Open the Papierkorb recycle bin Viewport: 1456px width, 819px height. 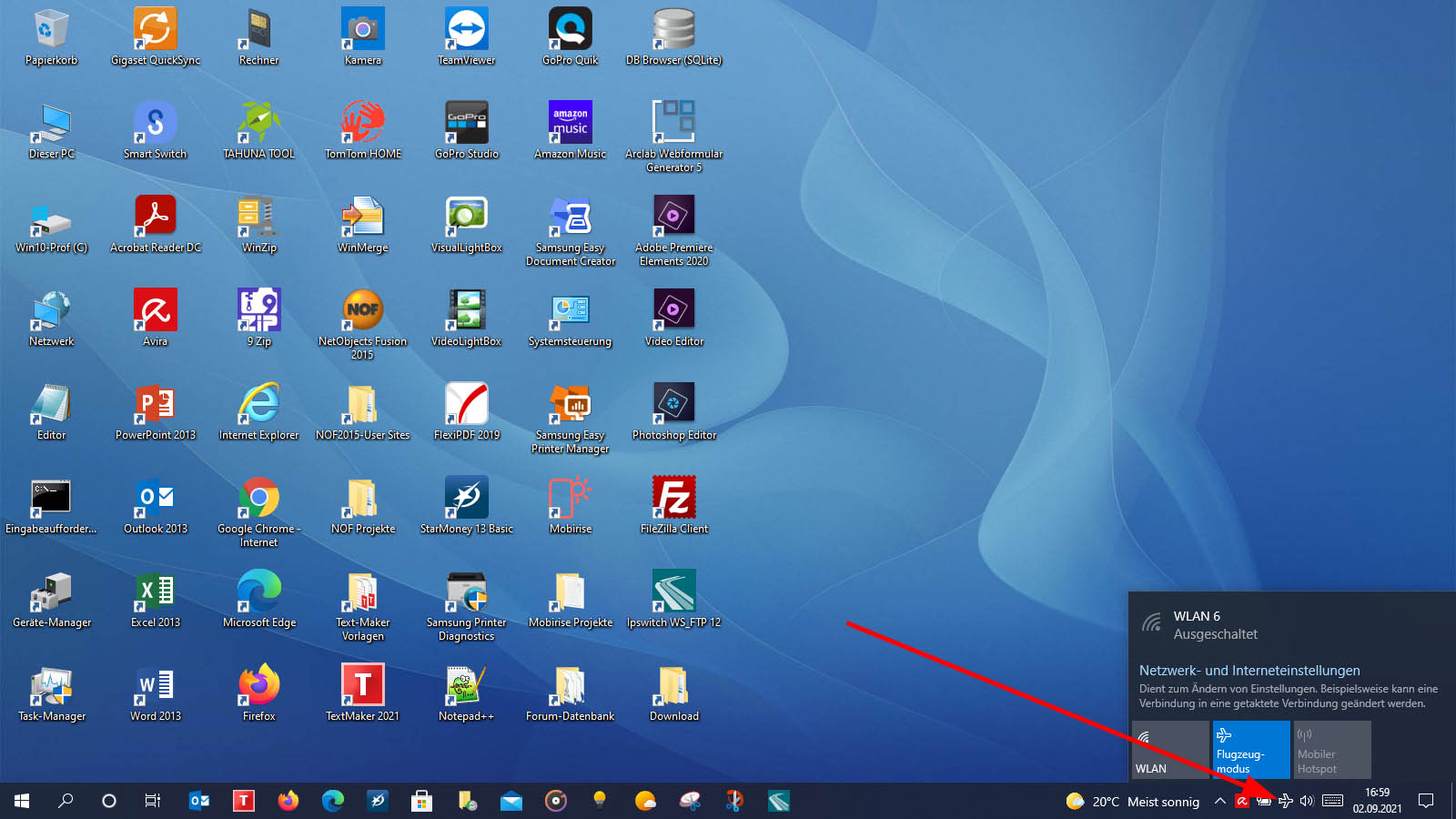[51, 30]
